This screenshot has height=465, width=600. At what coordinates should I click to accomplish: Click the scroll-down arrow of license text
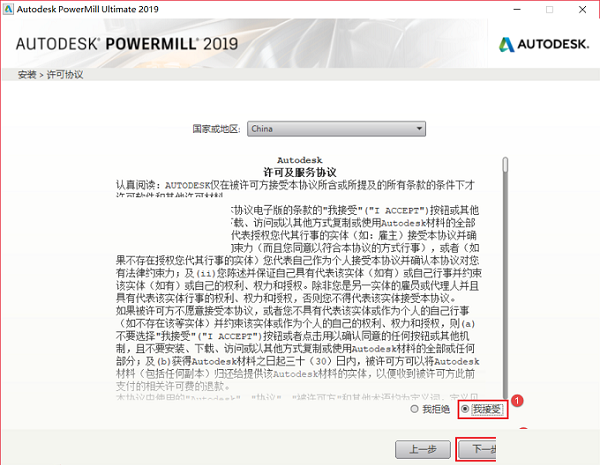pos(504,396)
